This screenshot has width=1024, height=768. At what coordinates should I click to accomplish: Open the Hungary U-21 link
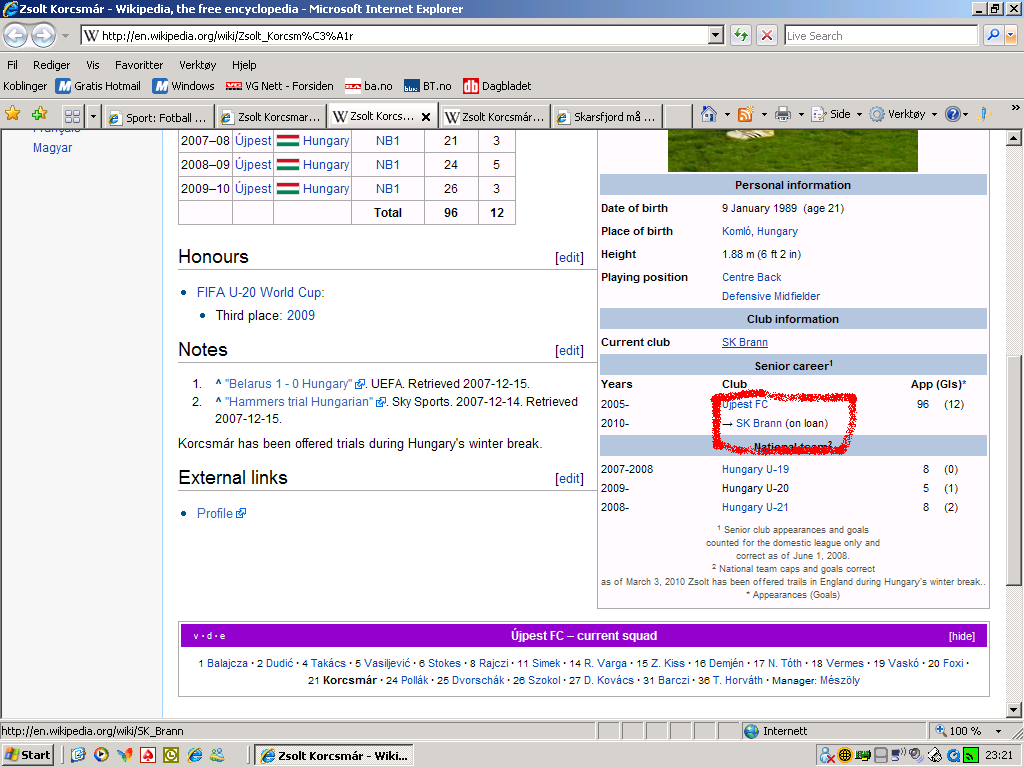(x=755, y=507)
